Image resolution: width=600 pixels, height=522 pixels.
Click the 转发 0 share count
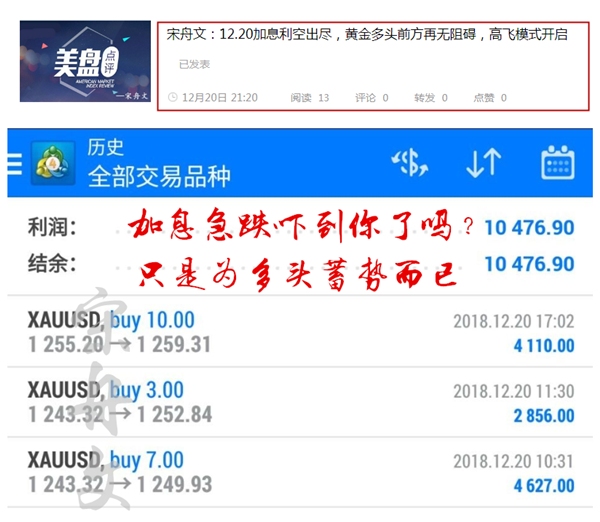click(431, 98)
